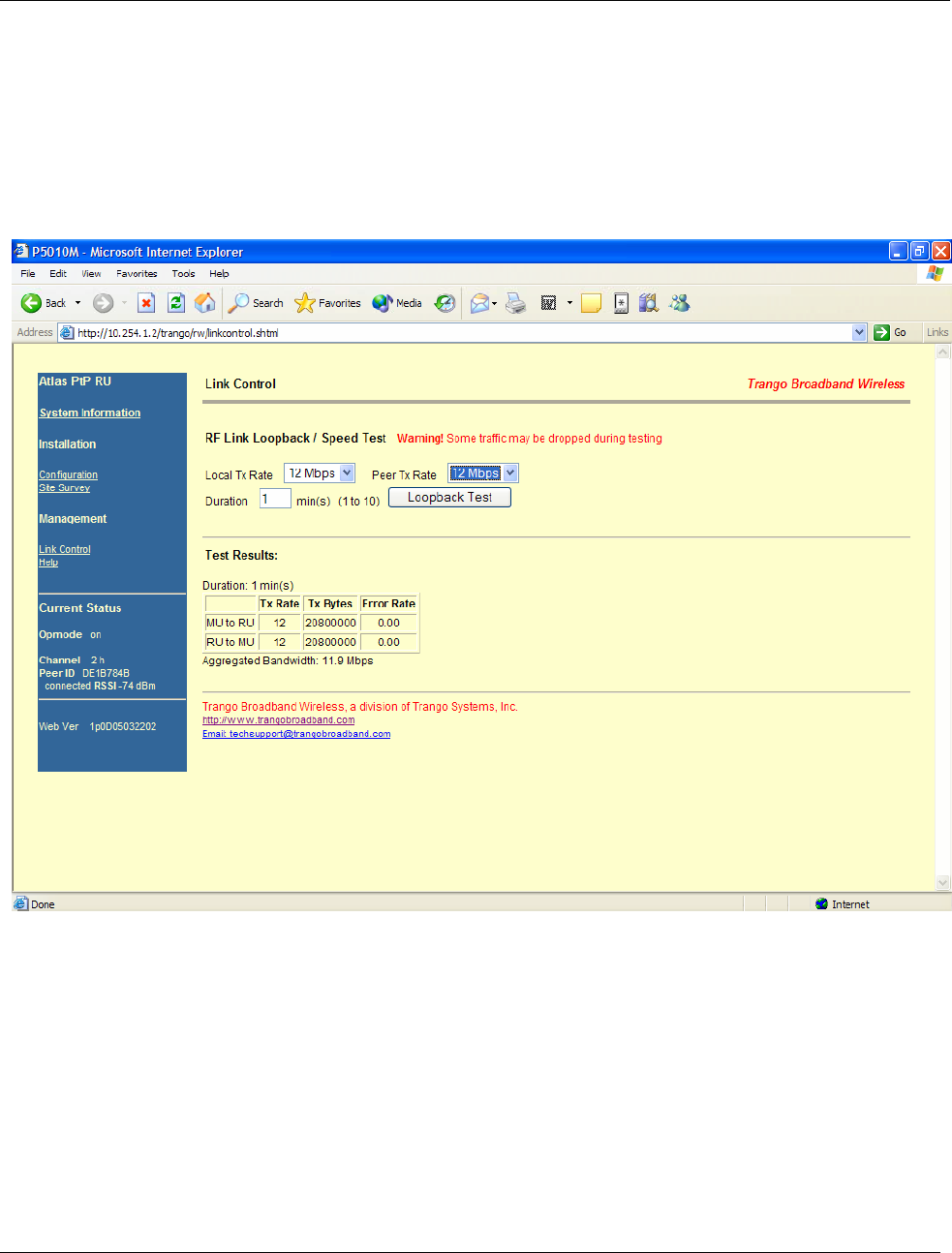Open the Configuration link

[x=68, y=474]
